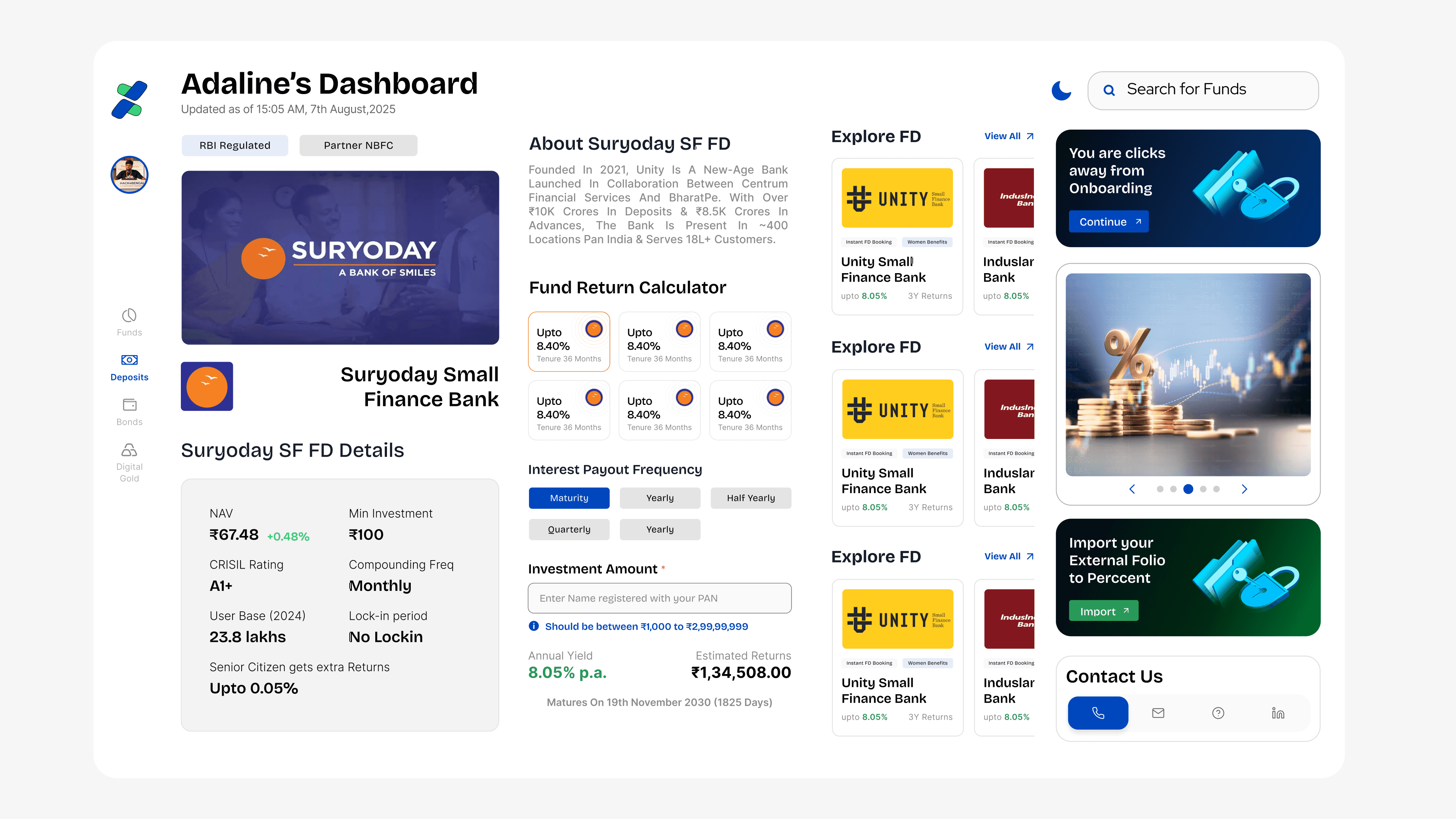Select Half Yearly payout frequency
This screenshot has height=819, width=1456.
tap(751, 498)
